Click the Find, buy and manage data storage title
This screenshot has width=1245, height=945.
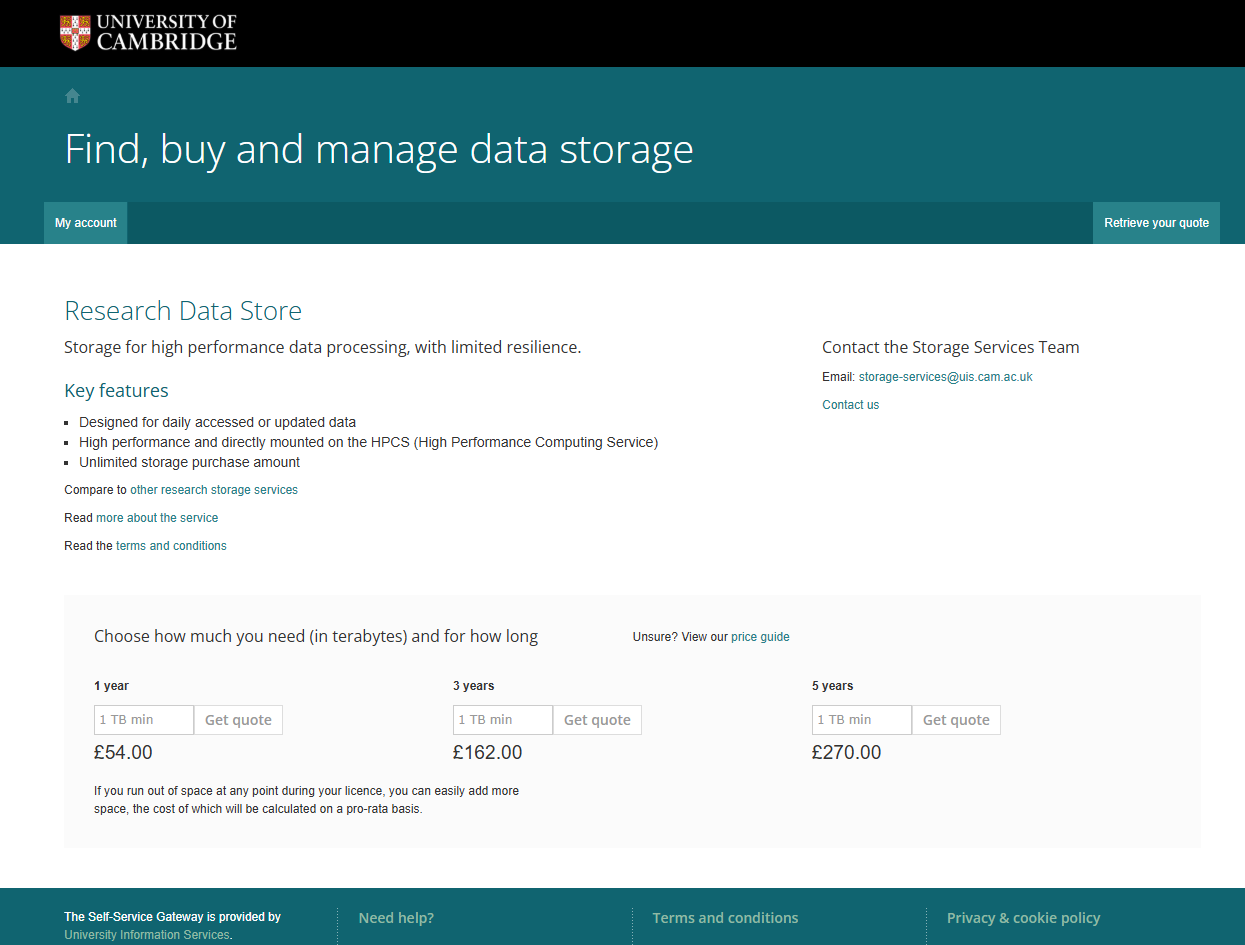click(x=379, y=149)
